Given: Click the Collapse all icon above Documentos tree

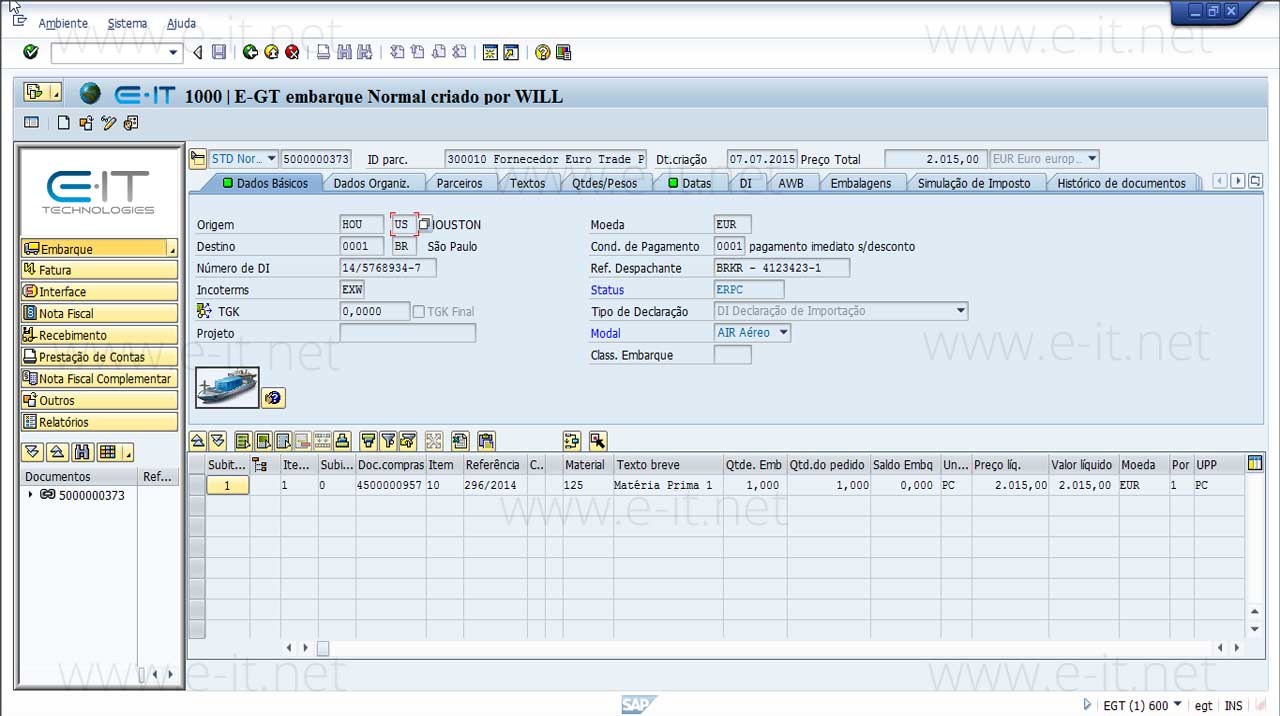Looking at the screenshot, I should (57, 452).
